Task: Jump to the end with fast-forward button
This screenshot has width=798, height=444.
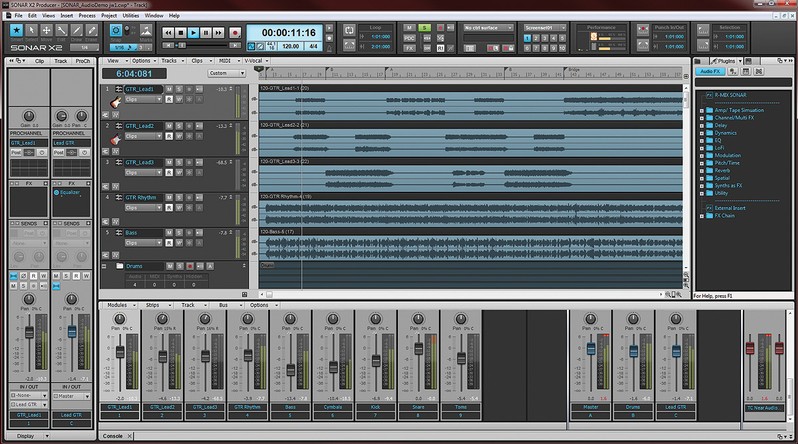Action: (x=219, y=33)
